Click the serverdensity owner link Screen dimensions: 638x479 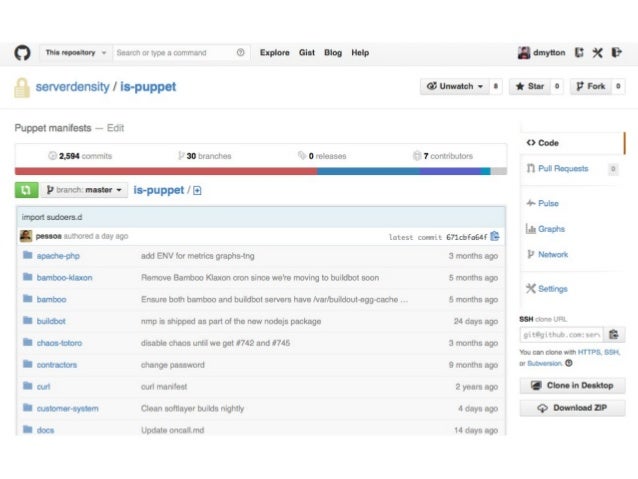point(72,87)
